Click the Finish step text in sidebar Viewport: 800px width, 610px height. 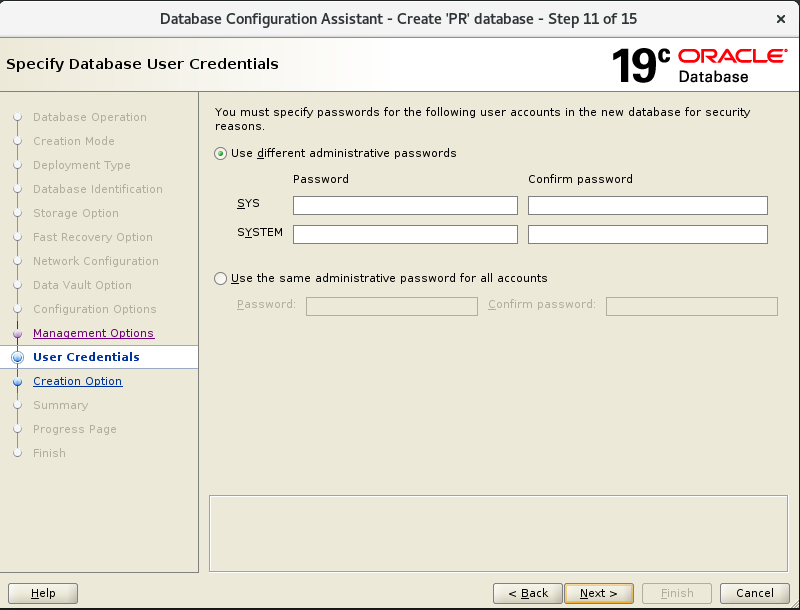click(49, 453)
